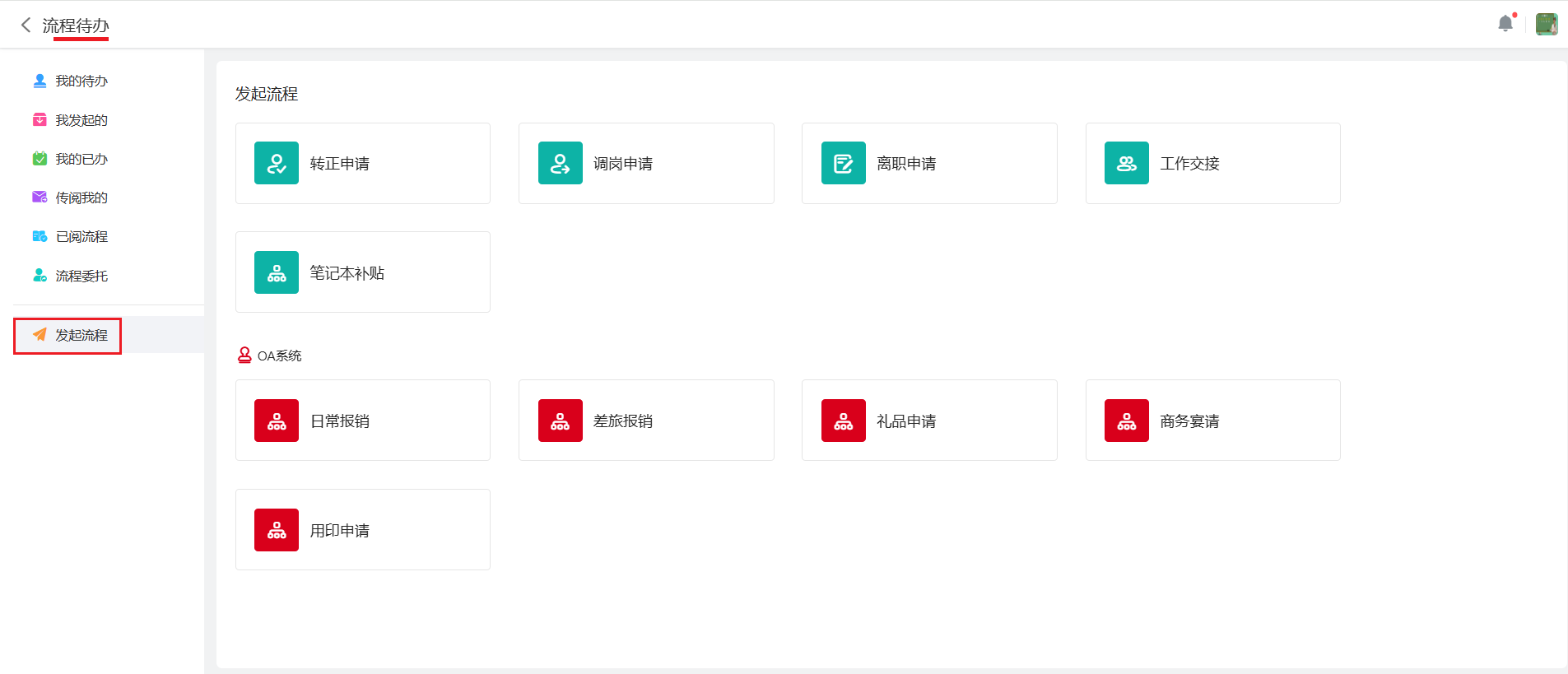Image resolution: width=1568 pixels, height=674 pixels.
Task: Click the 离职申请 edit icon
Action: point(843,163)
